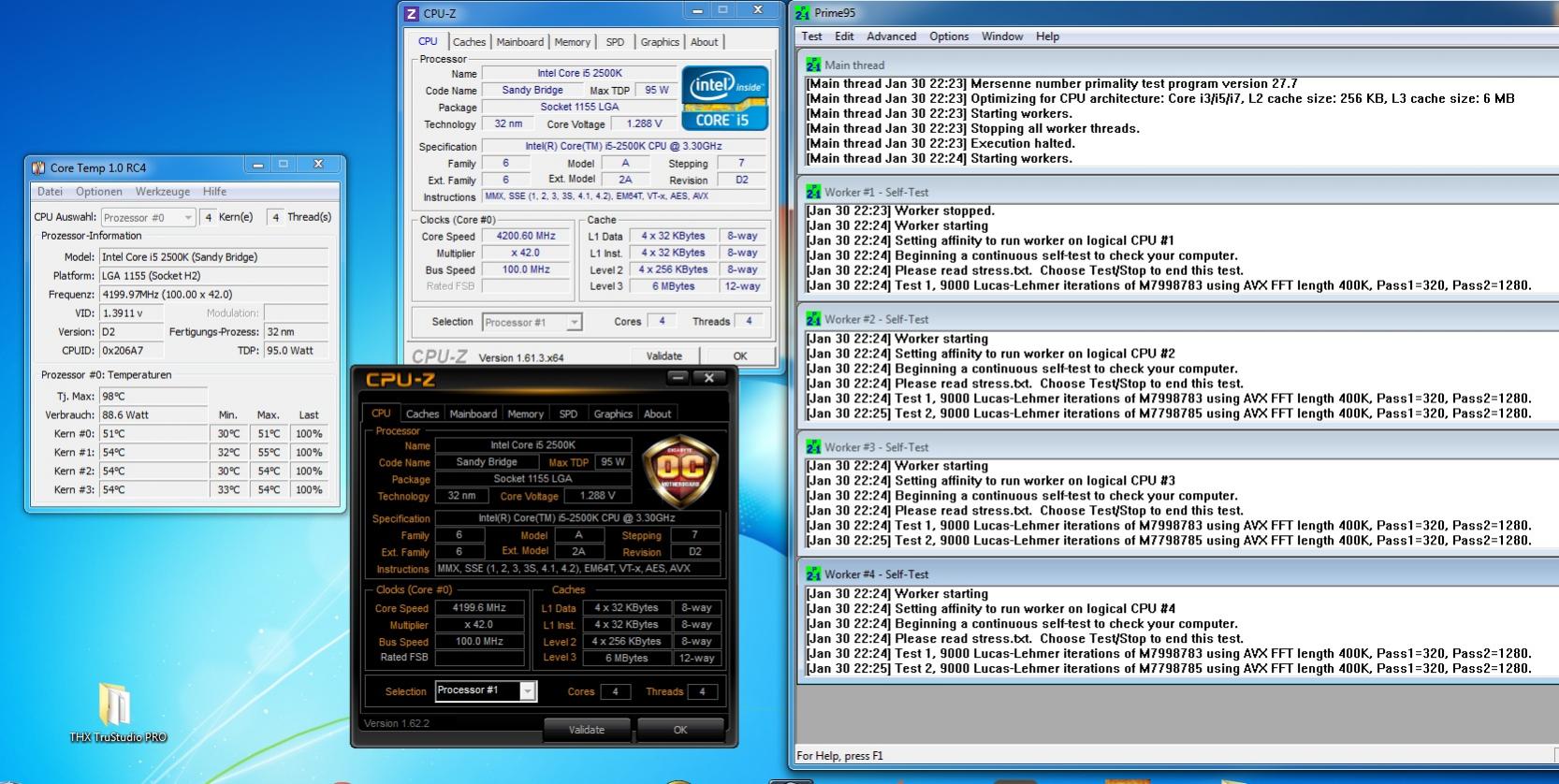1559x784 pixels.
Task: Open the Advanced menu in Prime95
Action: tap(891, 36)
